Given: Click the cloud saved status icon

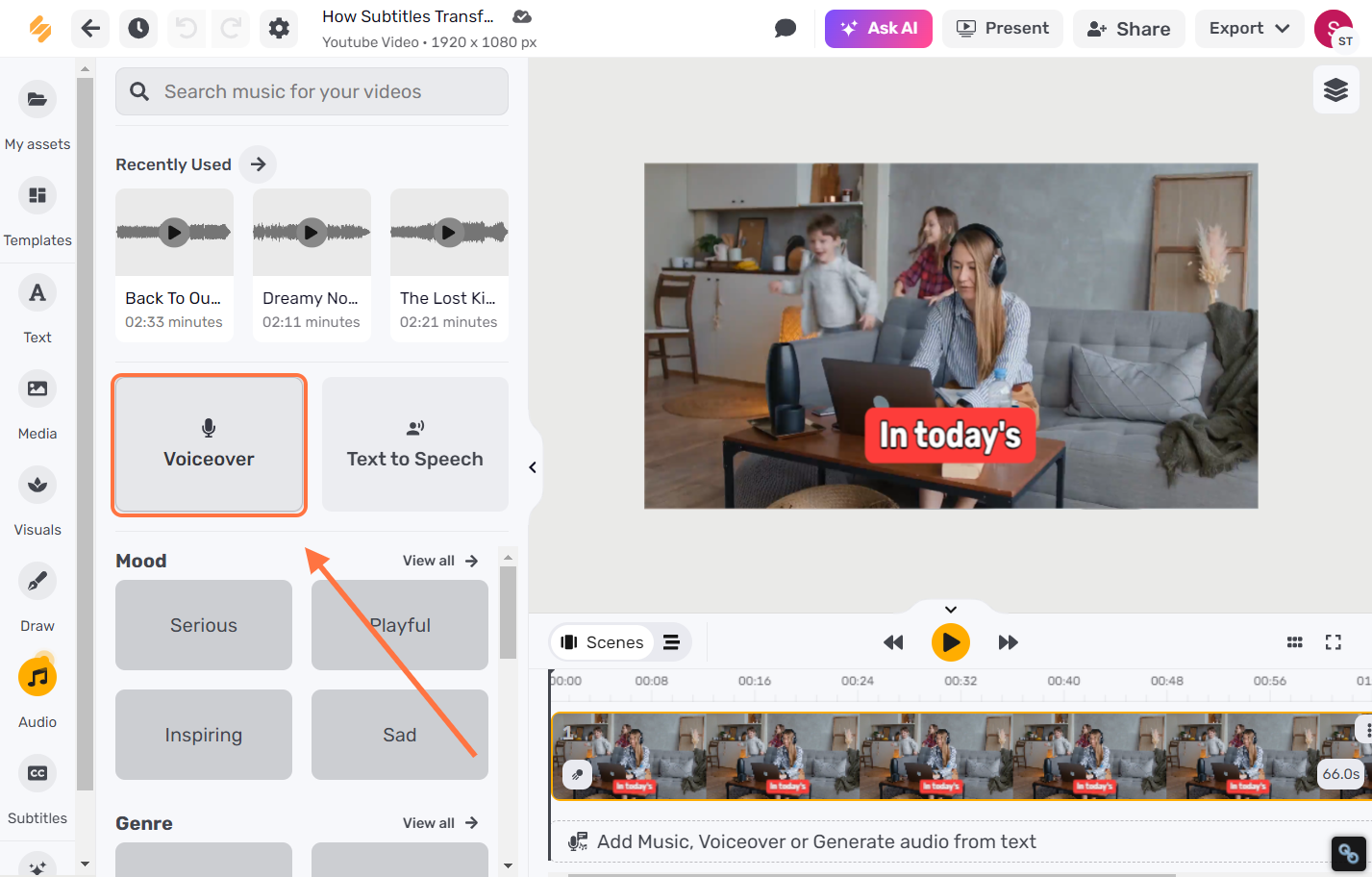Looking at the screenshot, I should point(522,16).
